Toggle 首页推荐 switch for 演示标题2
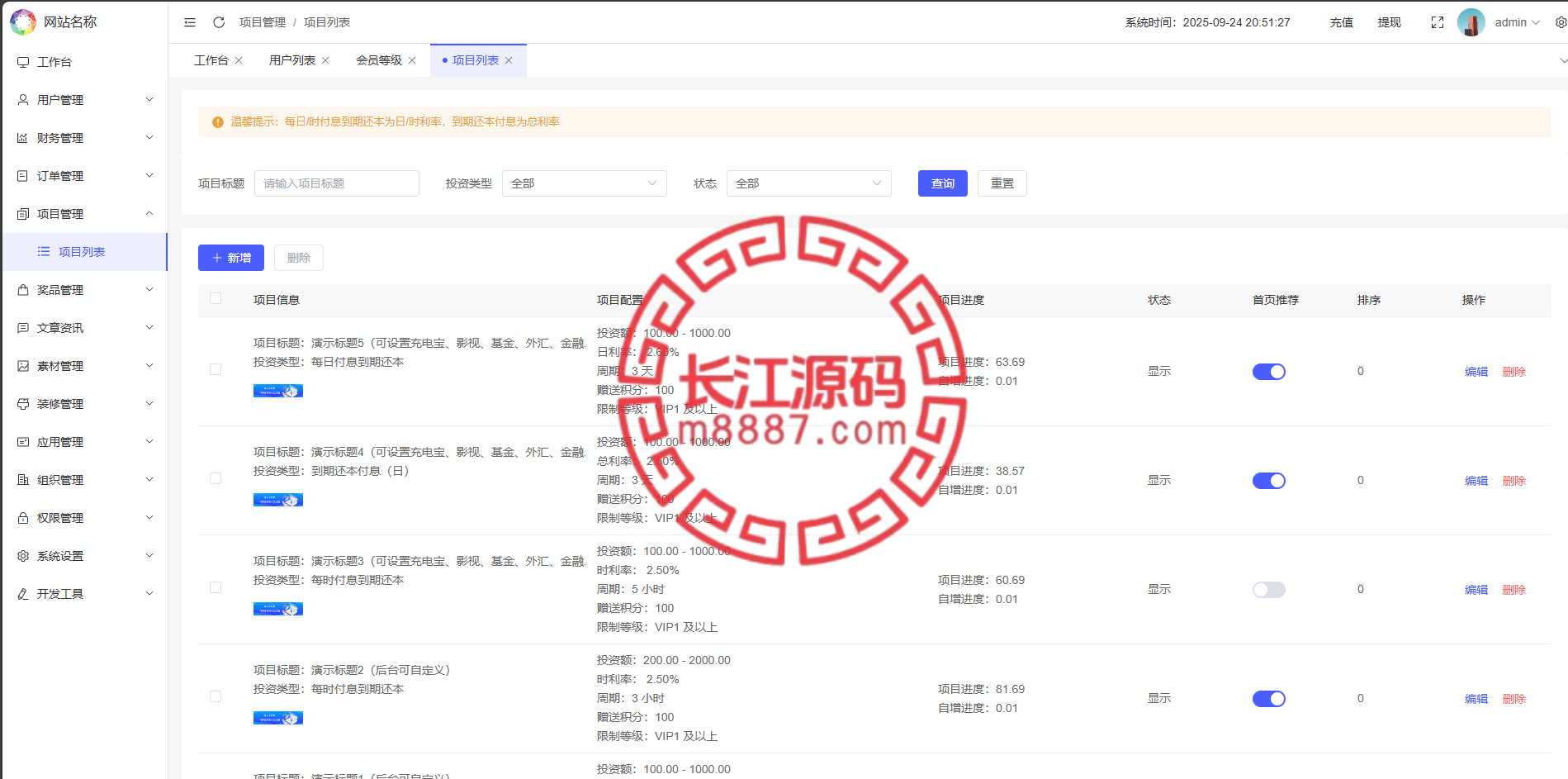This screenshot has width=1568, height=779. [1269, 699]
